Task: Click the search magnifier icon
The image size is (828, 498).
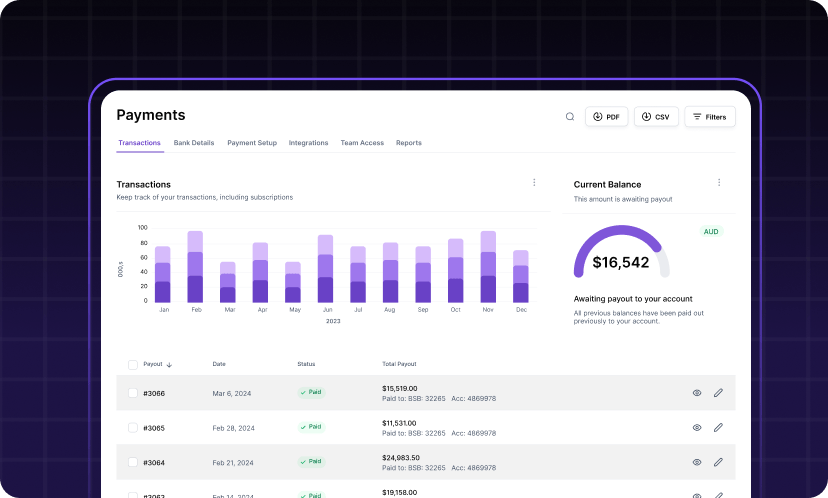Action: [570, 117]
